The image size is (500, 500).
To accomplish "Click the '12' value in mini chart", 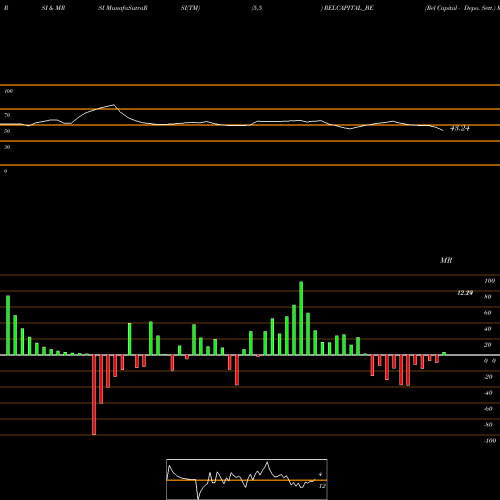I will click(322, 486).
